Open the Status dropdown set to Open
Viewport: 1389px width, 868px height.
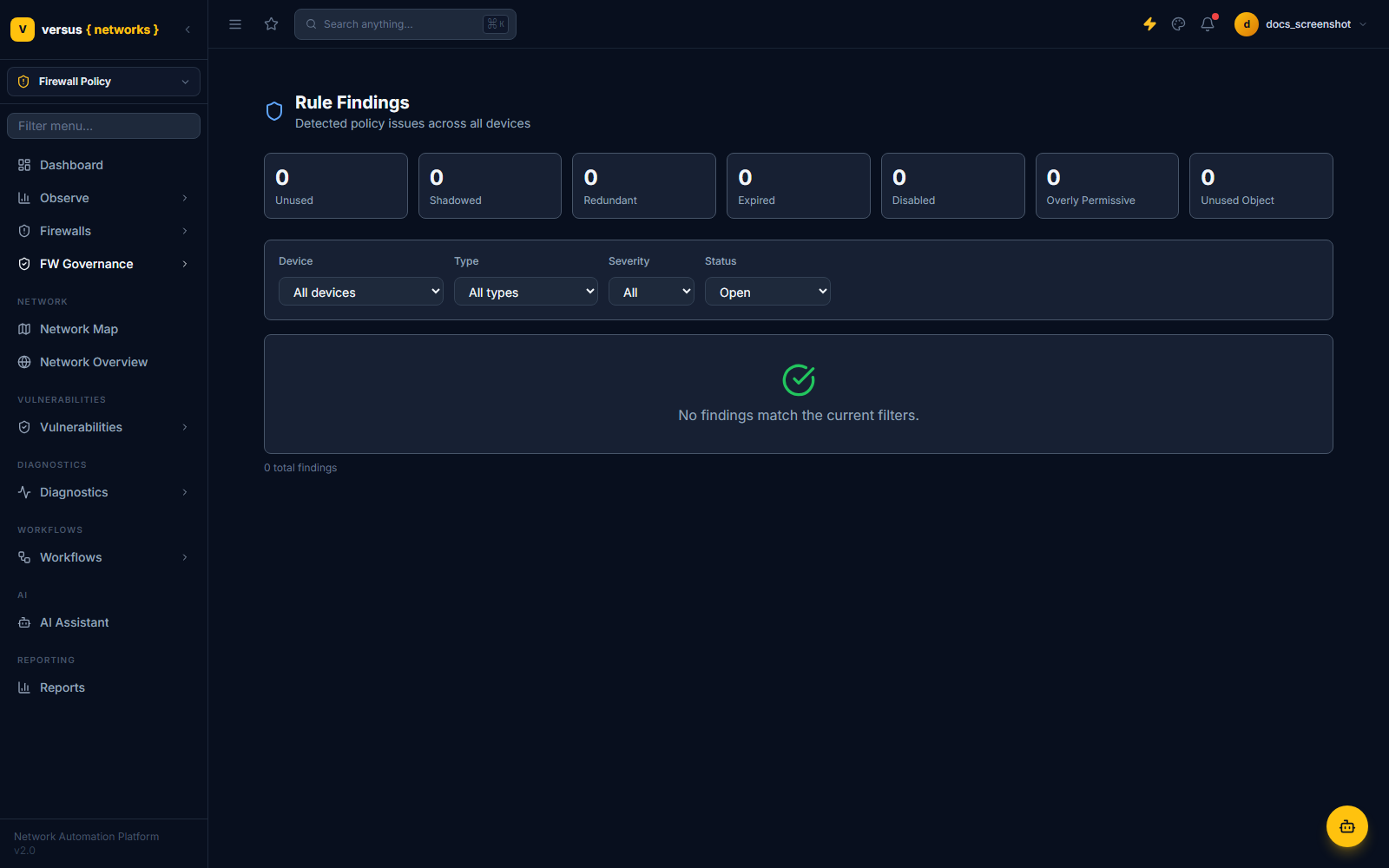(767, 292)
